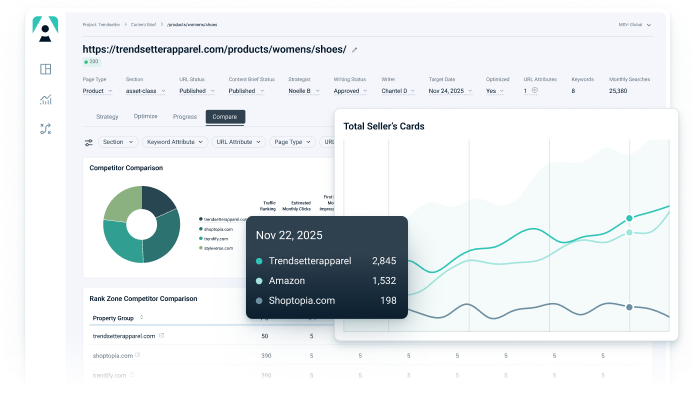Open the Target Date Nov 24, 2025 dropdown
The width and height of the screenshot is (692, 404).
pyautogui.click(x=451, y=90)
